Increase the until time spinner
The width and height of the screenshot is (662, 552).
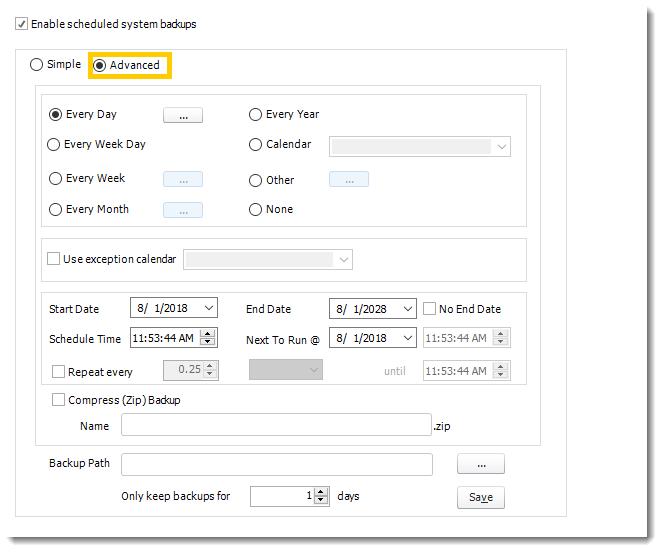point(501,366)
